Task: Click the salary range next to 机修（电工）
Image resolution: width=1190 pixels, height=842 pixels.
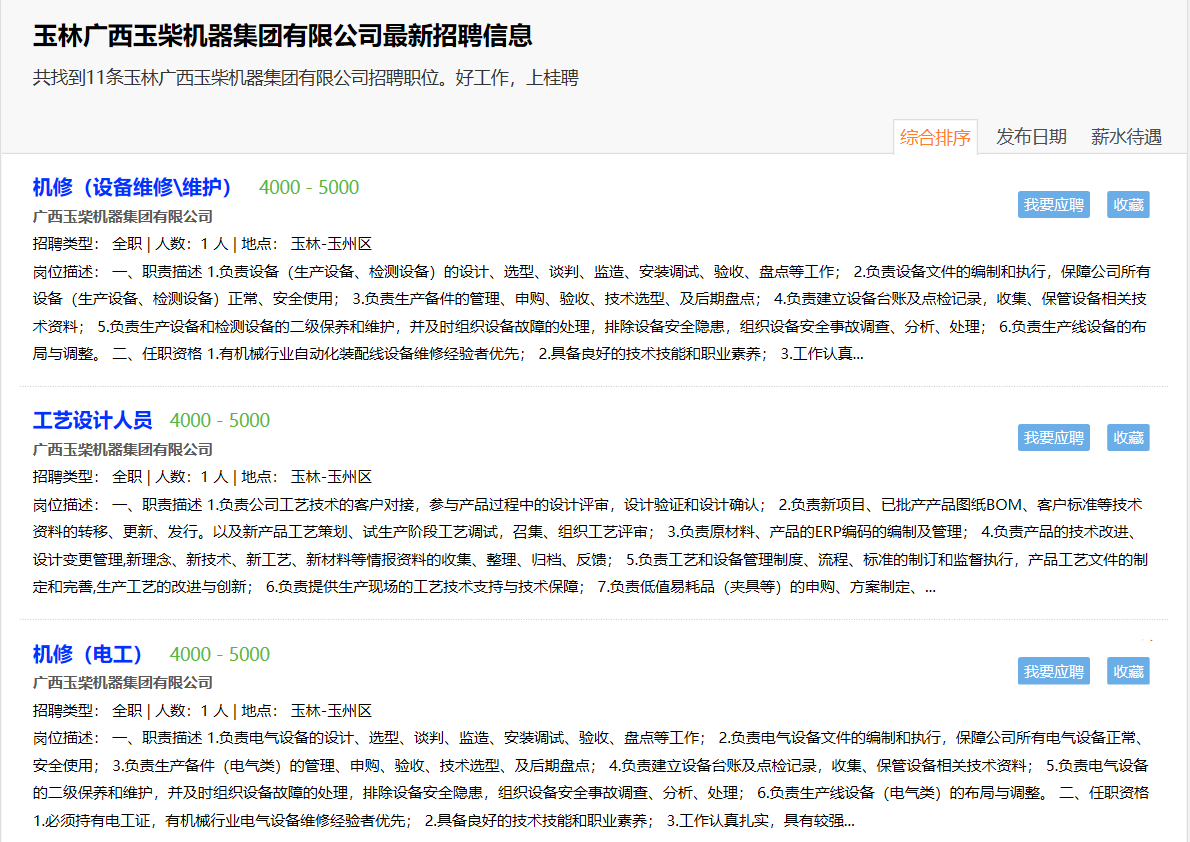Action: point(220,655)
